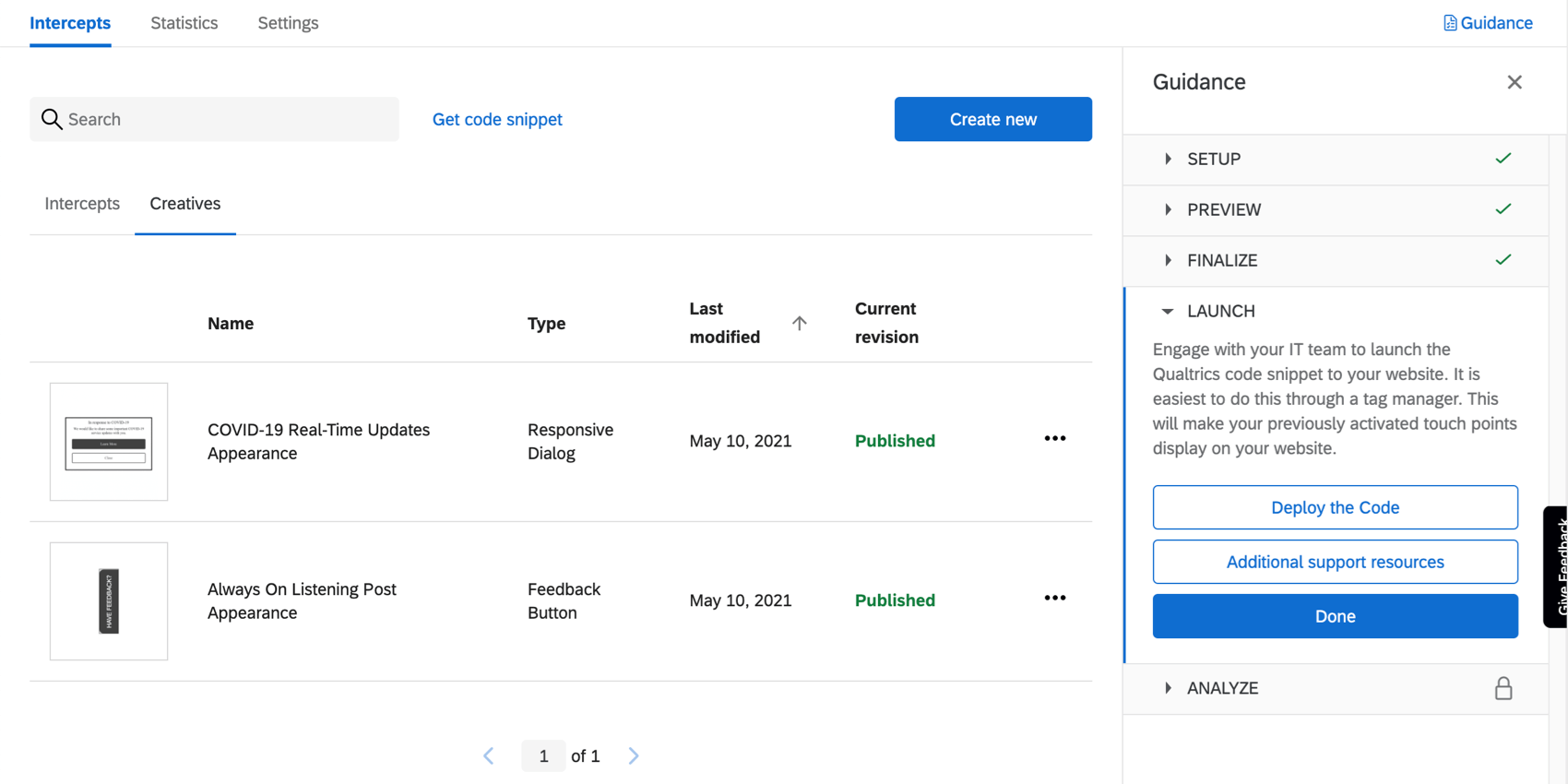Open the COVID-19 creative thumbnail
The image size is (1568, 784).
pos(109,442)
